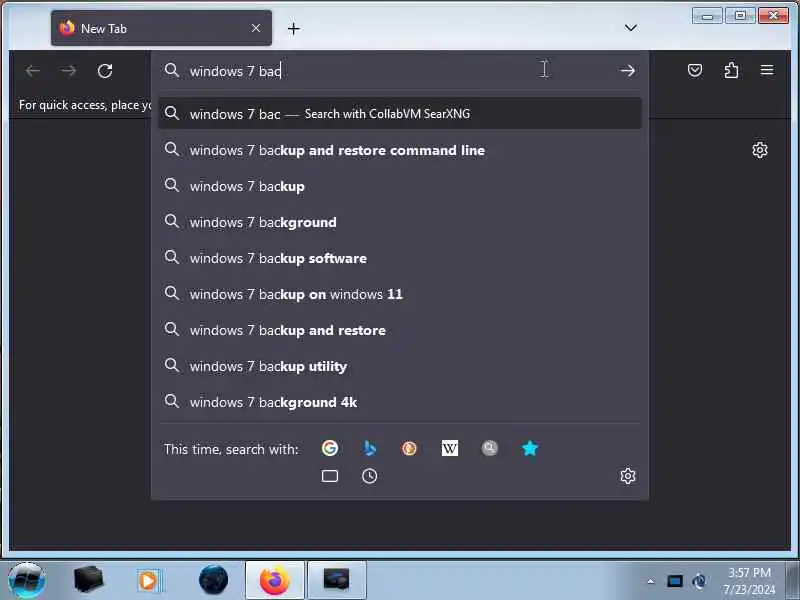
Task: Go back with the back arrow
Action: point(33,71)
